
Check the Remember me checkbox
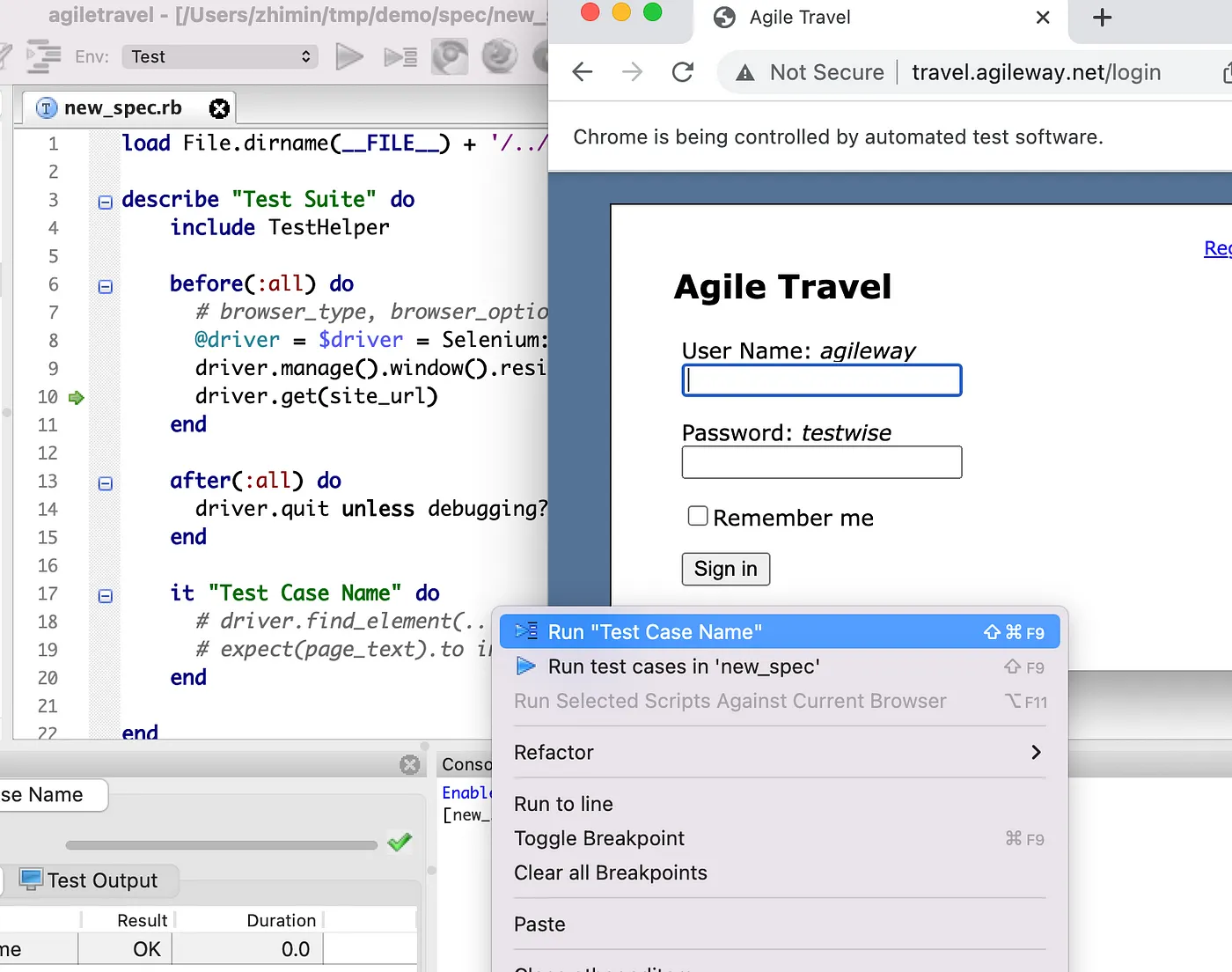698,516
